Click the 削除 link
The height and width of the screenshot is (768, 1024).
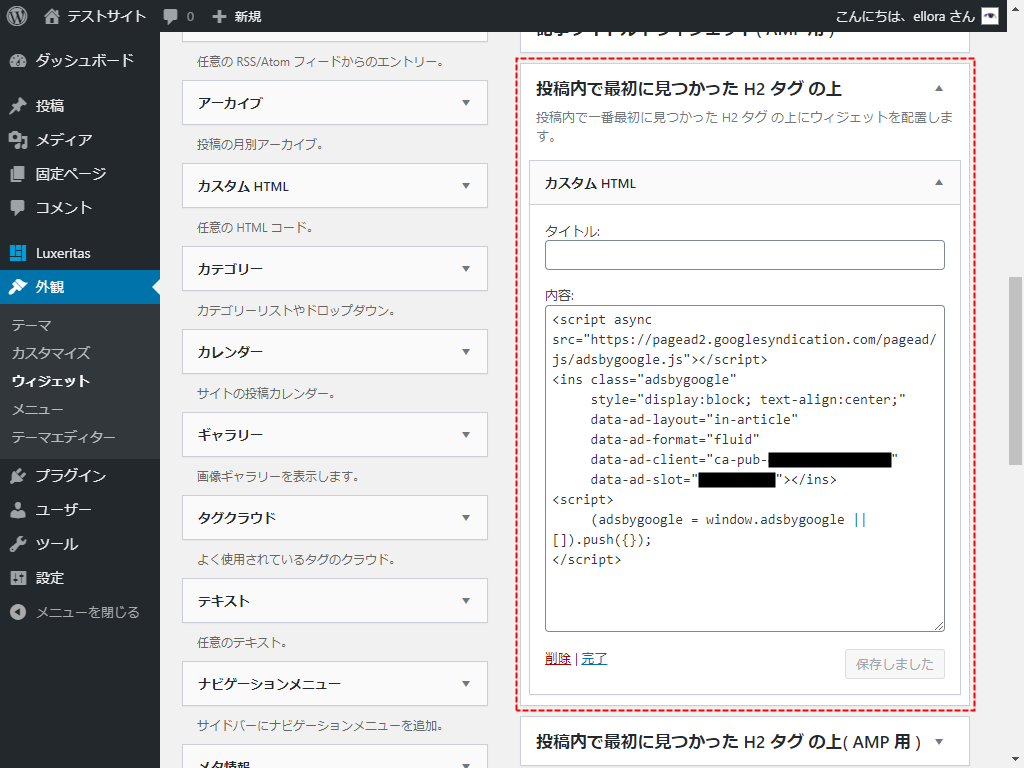point(558,659)
